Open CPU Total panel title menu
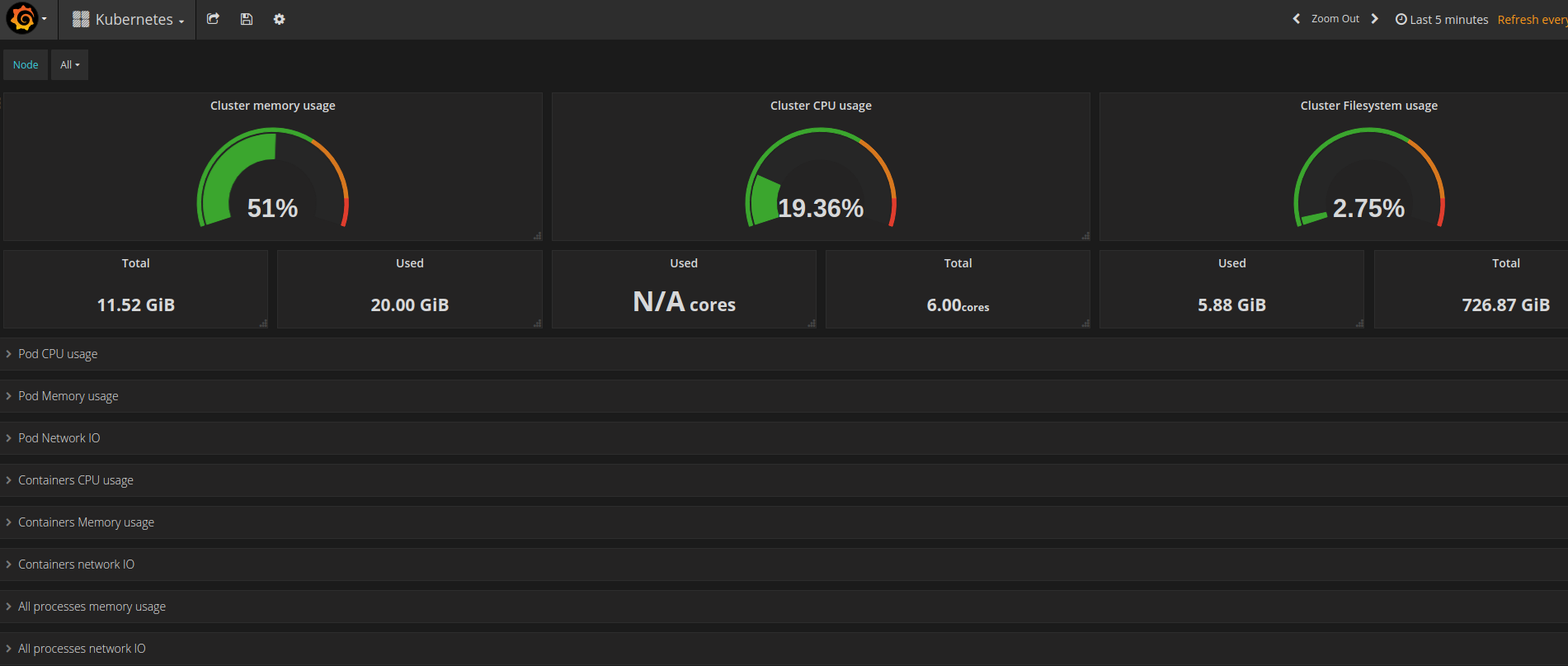This screenshot has width=1568, height=666. pos(958,263)
